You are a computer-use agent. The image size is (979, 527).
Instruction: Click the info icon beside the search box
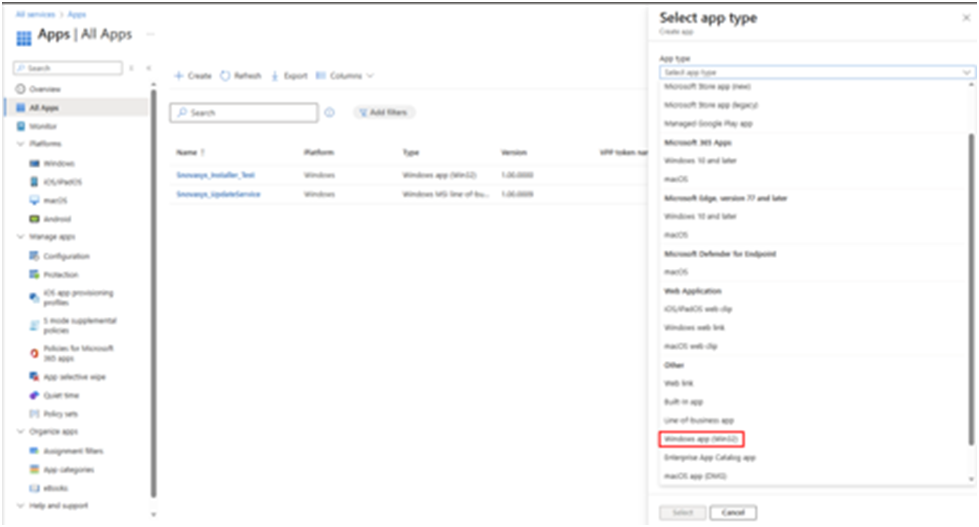click(330, 113)
